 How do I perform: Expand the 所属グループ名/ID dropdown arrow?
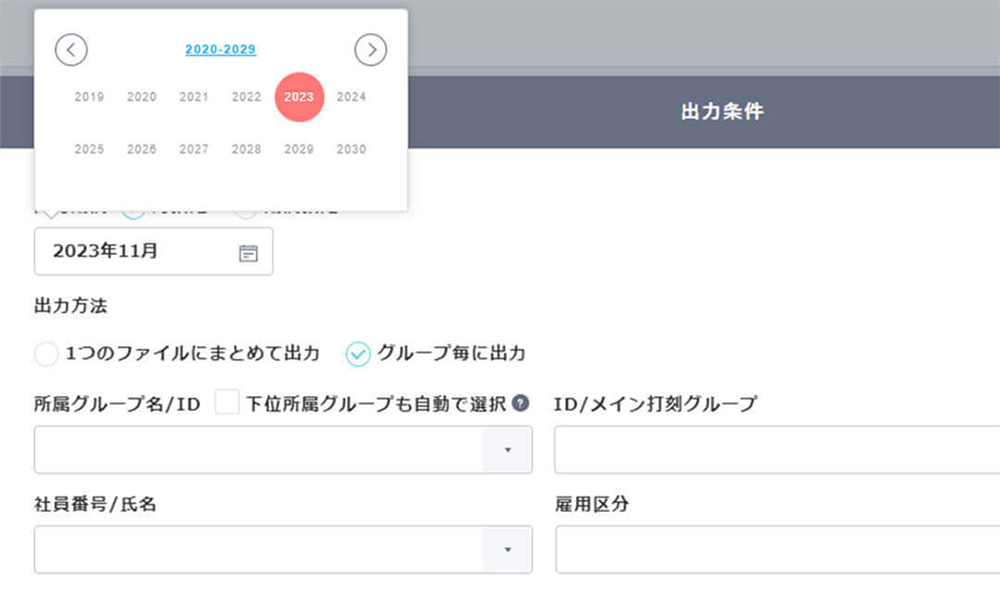pos(507,450)
